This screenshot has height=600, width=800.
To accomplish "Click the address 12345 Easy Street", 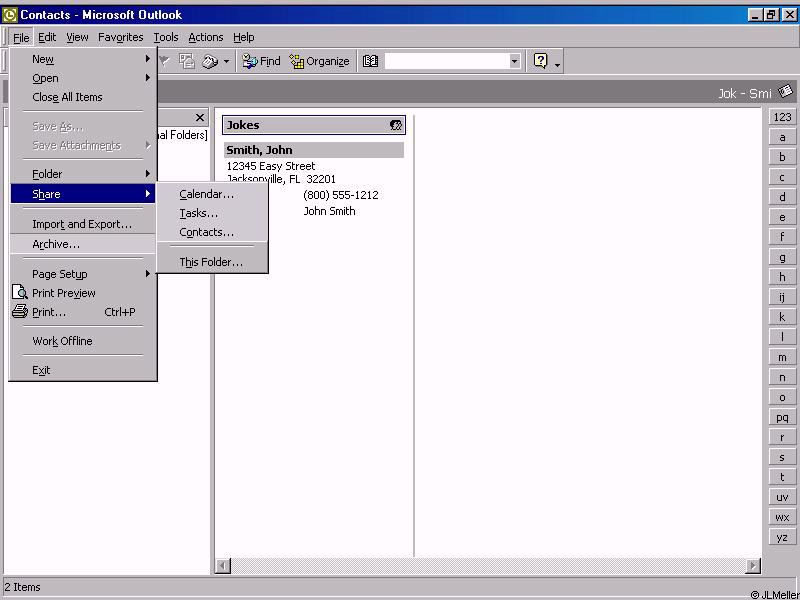I will tap(271, 166).
